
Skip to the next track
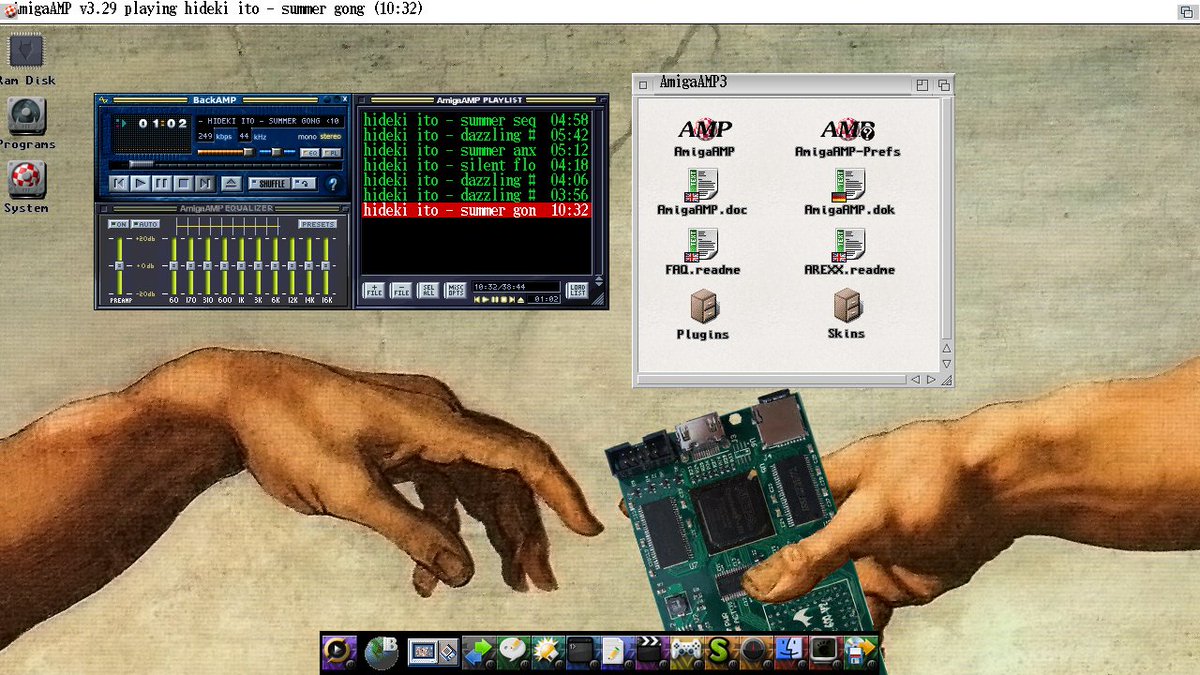click(x=205, y=183)
